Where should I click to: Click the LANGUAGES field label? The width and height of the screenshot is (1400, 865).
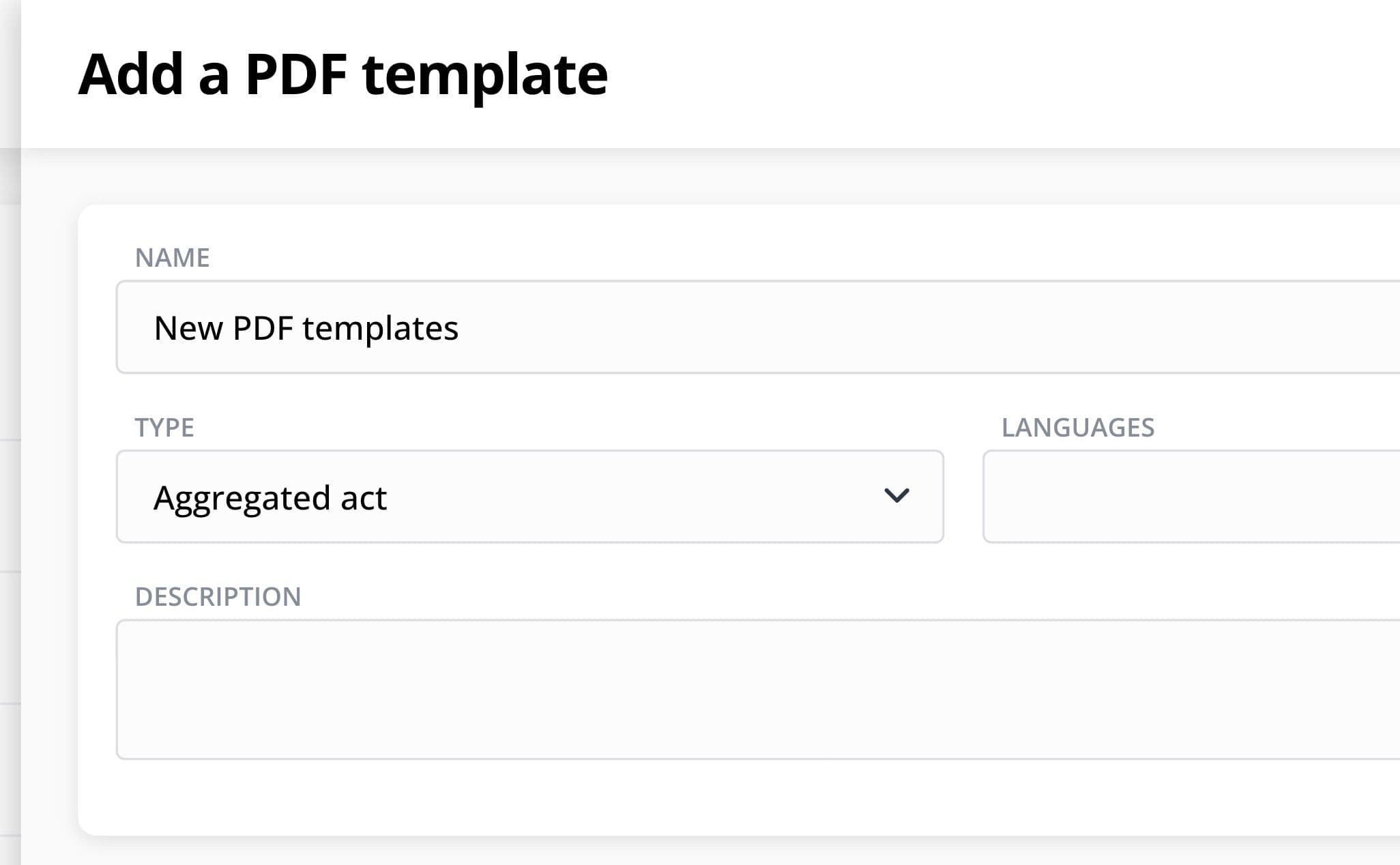click(x=1077, y=428)
